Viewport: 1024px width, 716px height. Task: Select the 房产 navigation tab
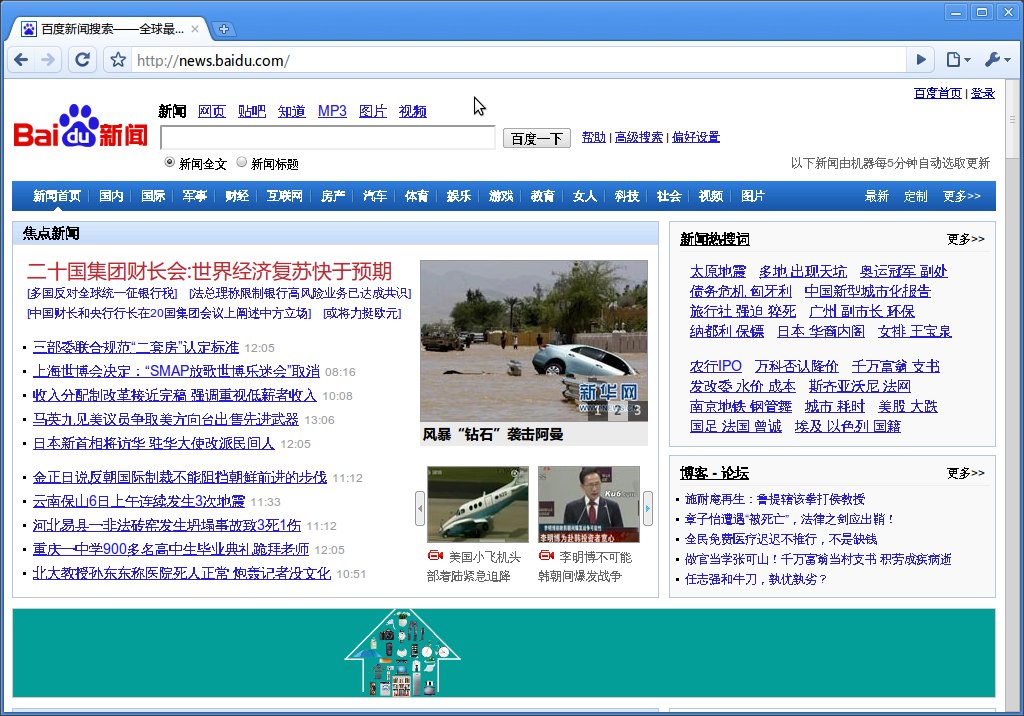click(x=333, y=196)
